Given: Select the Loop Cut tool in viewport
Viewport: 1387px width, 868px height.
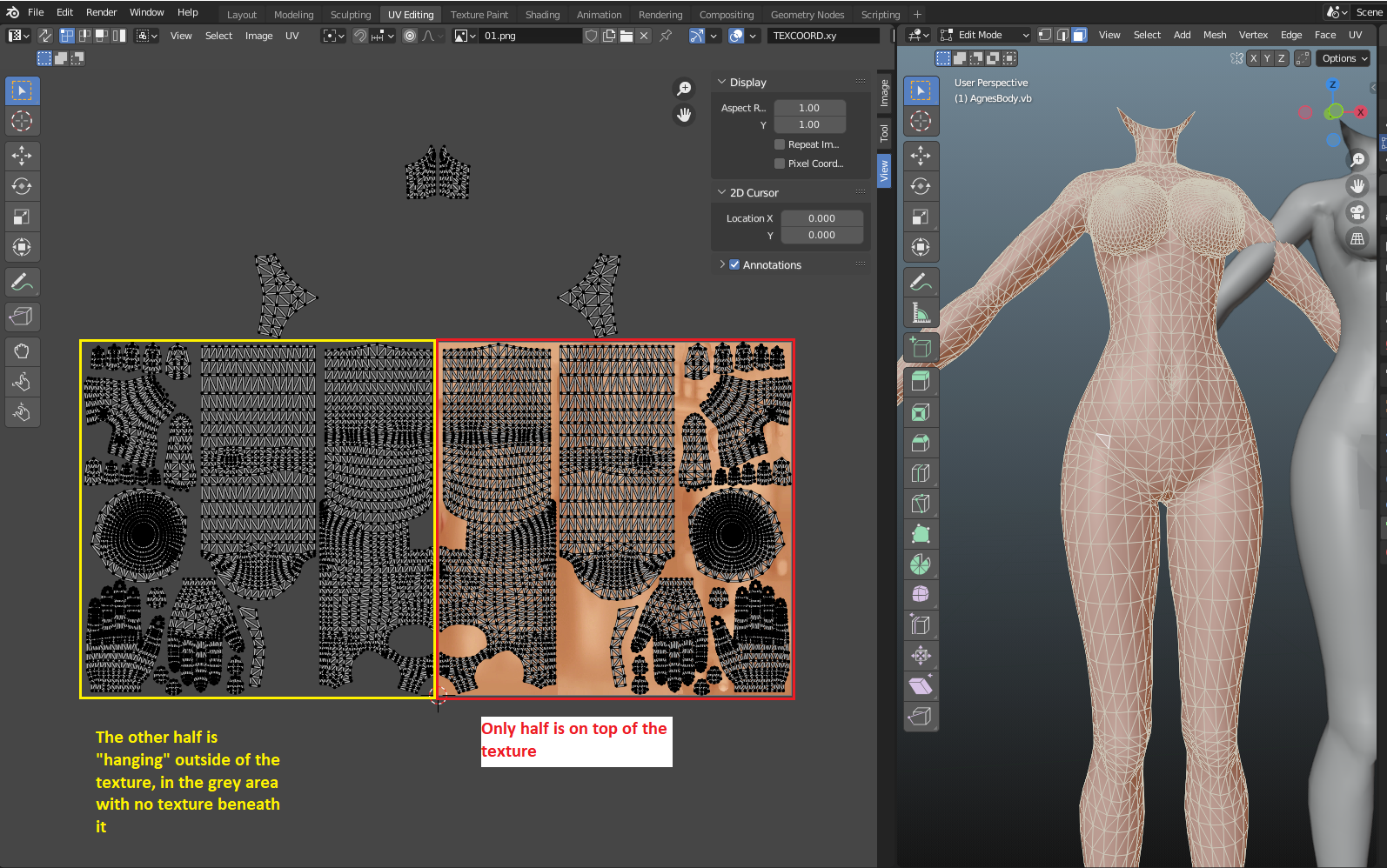Looking at the screenshot, I should [921, 473].
